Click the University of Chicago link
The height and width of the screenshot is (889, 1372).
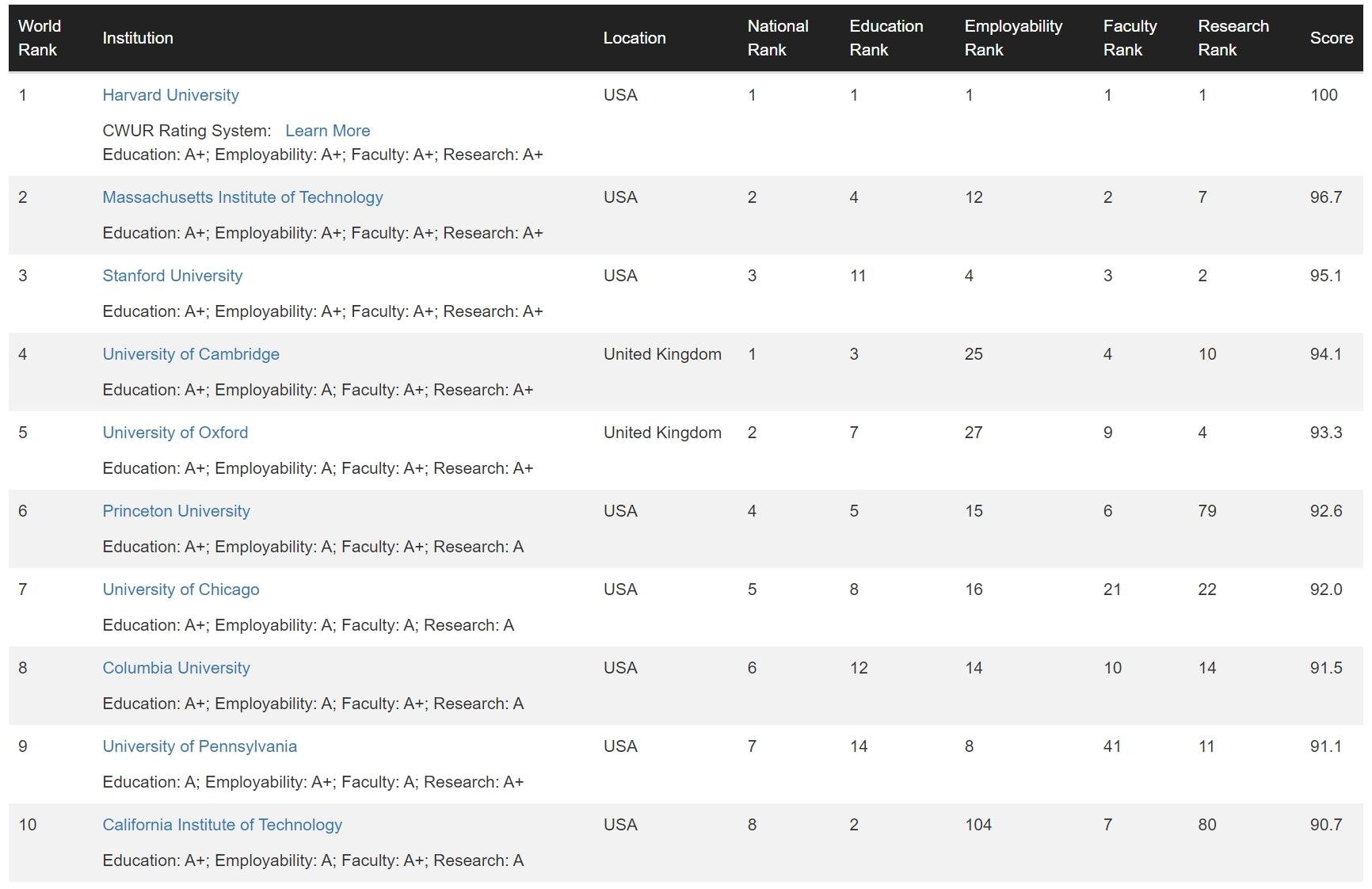point(181,589)
